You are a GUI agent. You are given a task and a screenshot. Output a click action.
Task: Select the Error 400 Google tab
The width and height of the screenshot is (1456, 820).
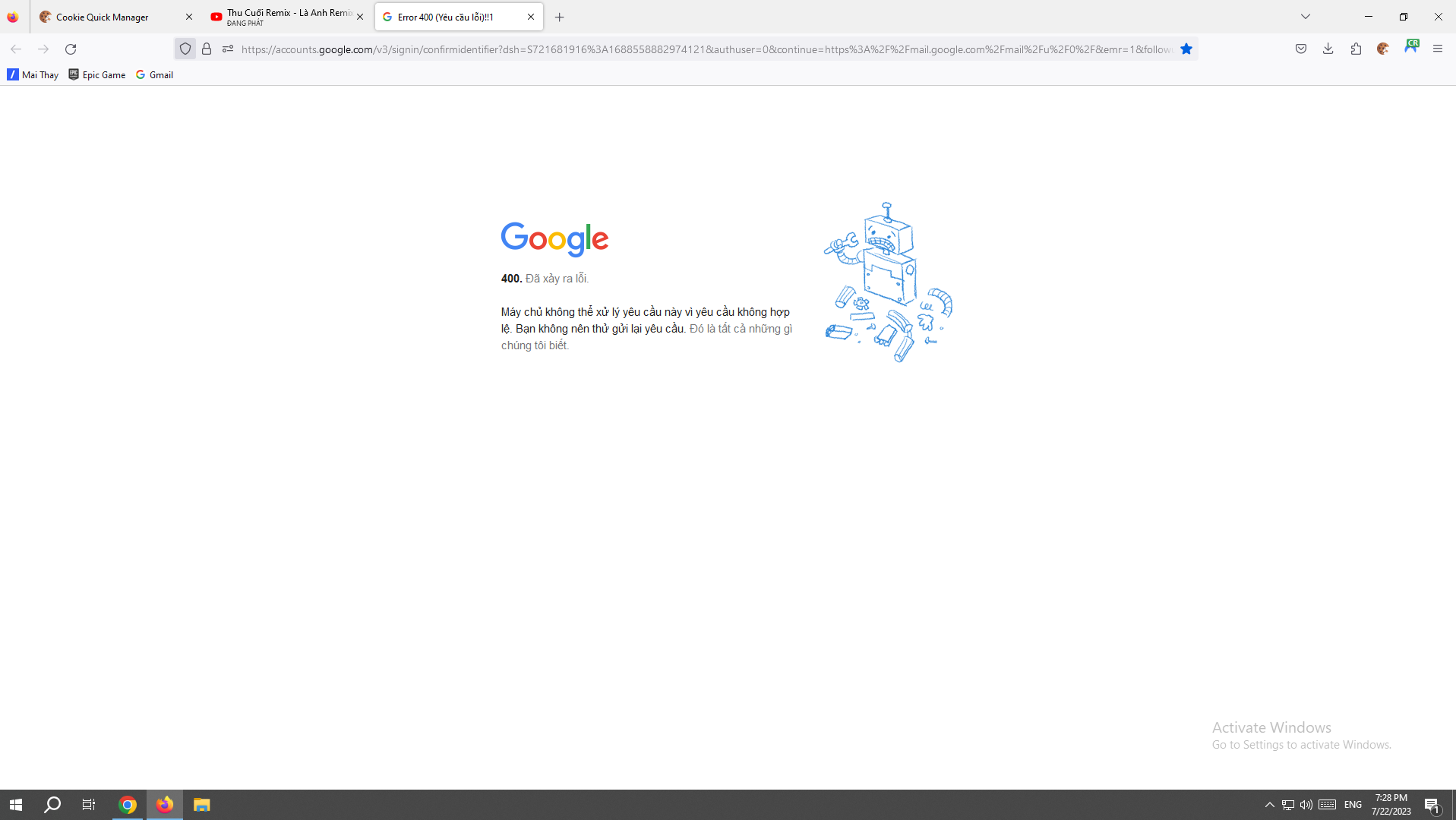click(459, 17)
